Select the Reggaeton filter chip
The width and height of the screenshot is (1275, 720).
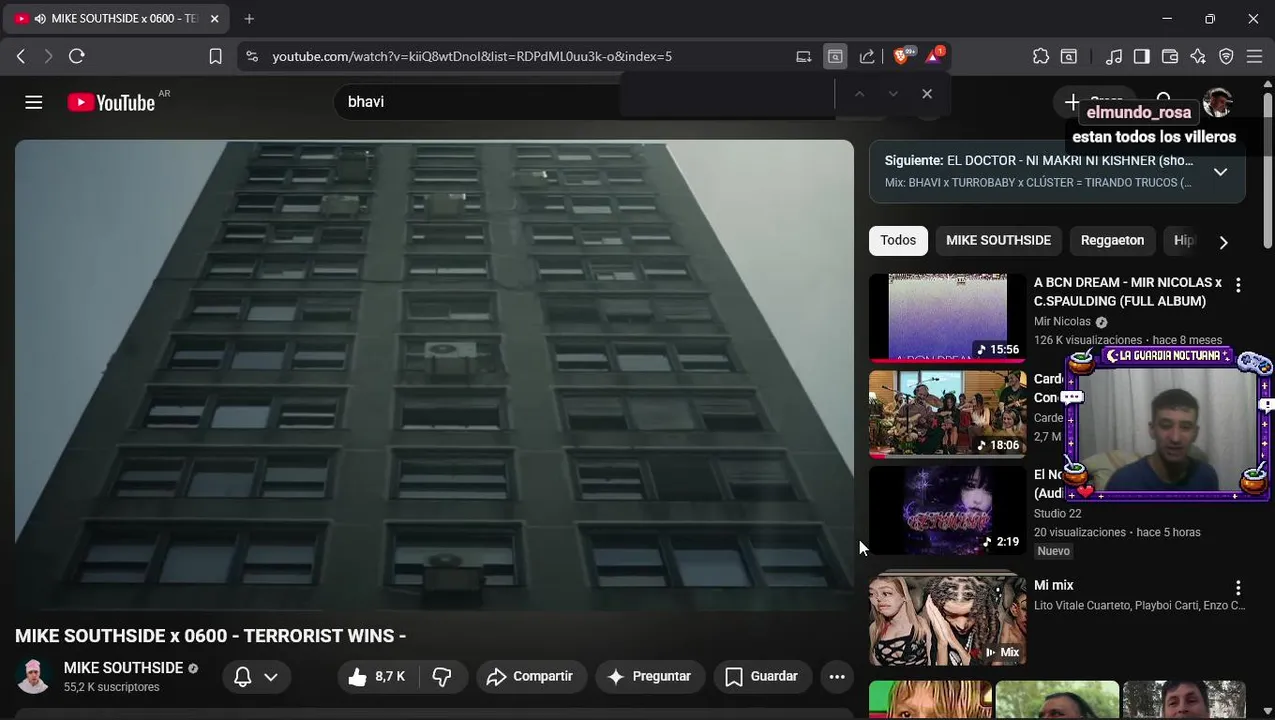[1112, 241]
